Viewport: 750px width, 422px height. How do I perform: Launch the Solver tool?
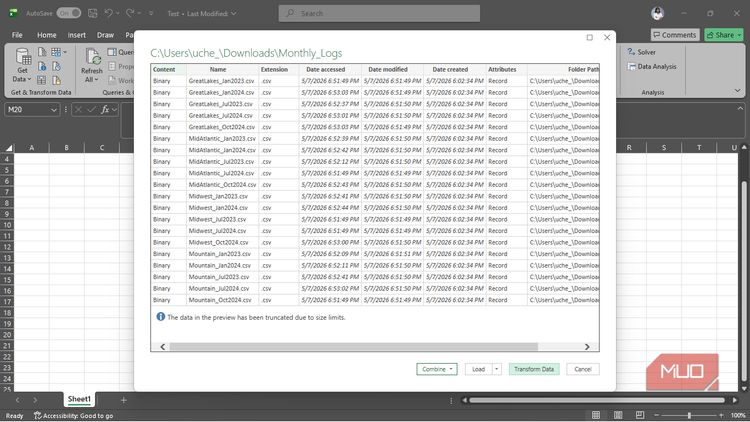(x=641, y=52)
